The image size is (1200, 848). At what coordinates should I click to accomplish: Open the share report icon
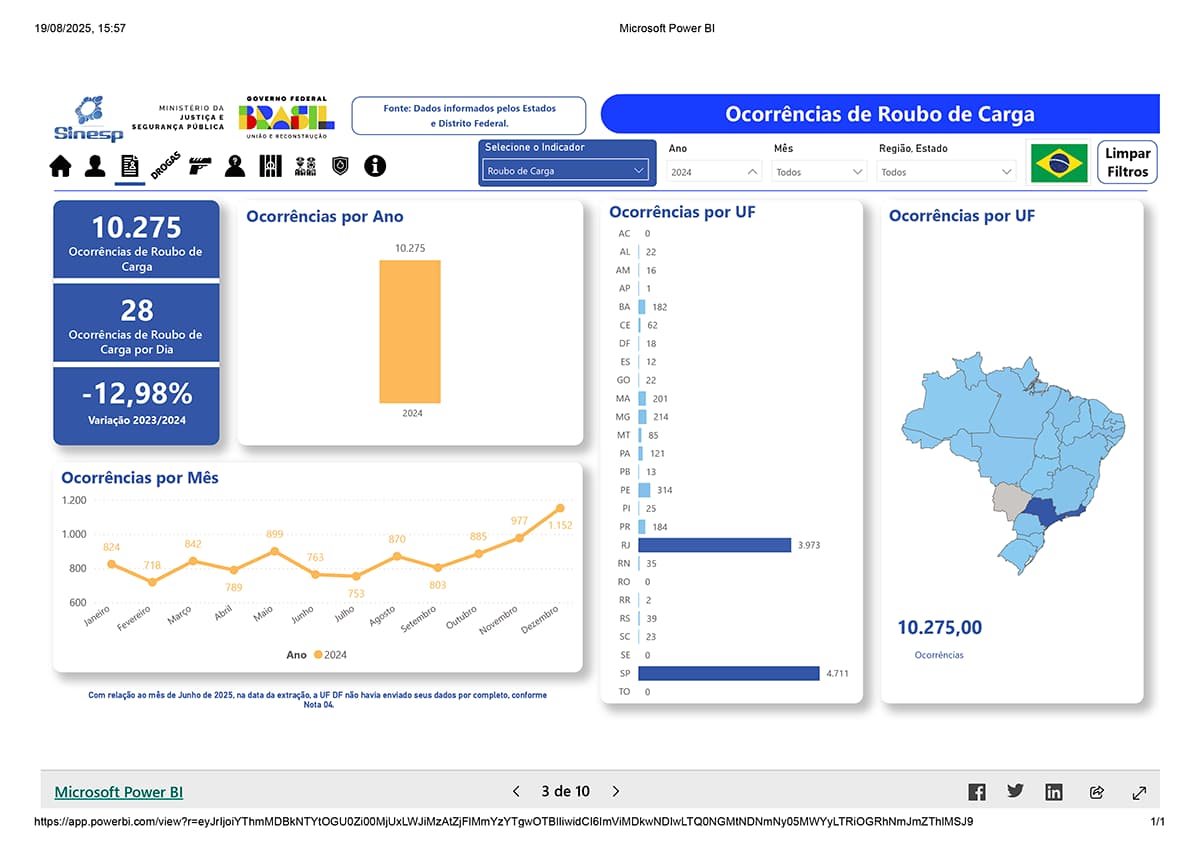click(x=1097, y=792)
